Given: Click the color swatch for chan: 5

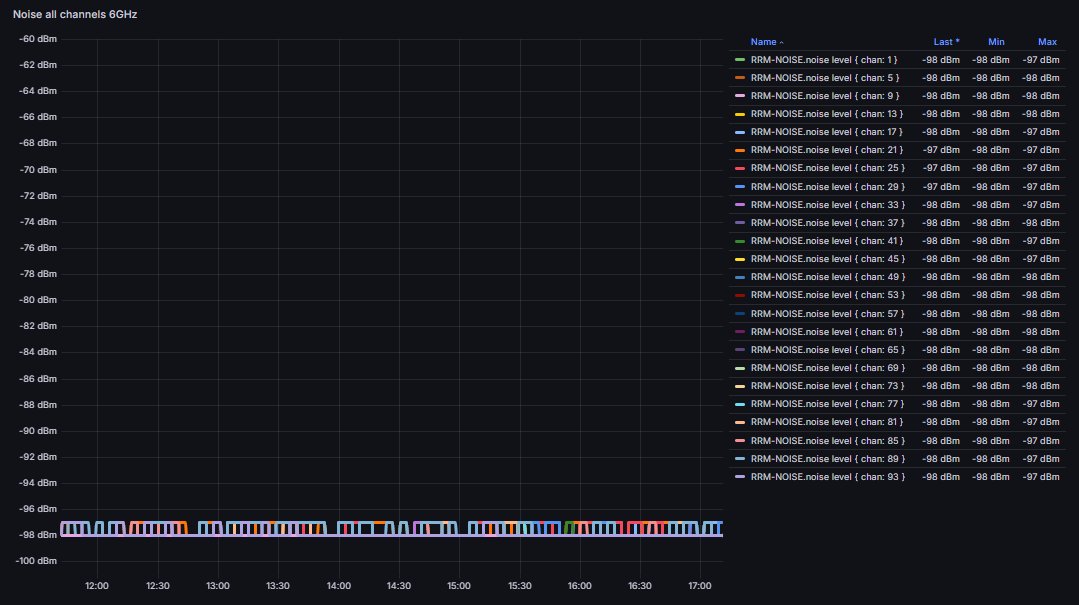Looking at the screenshot, I should coord(740,78).
